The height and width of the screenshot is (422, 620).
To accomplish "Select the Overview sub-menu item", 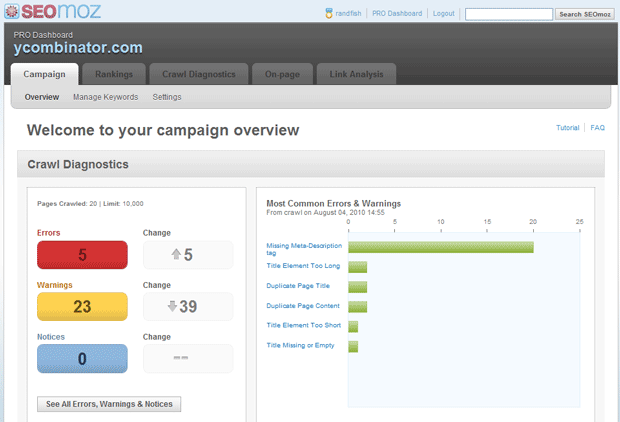I will click(x=42, y=97).
